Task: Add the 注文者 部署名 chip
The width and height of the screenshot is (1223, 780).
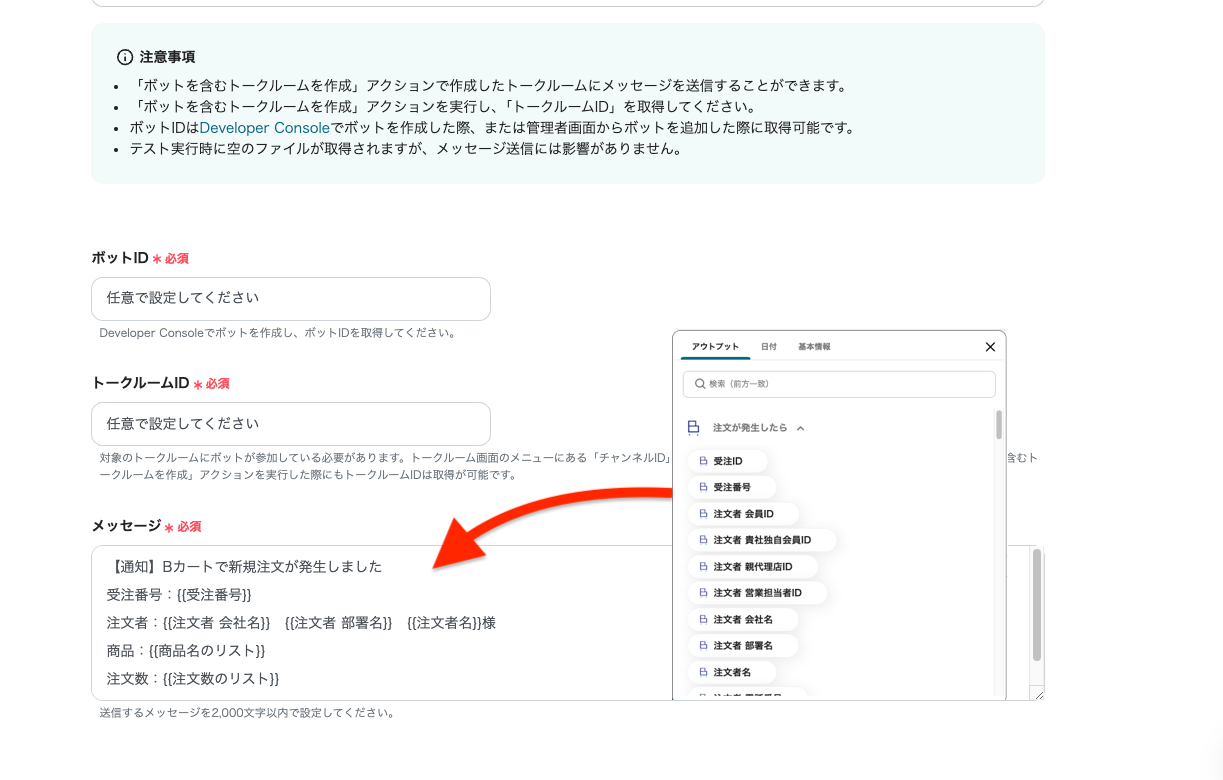Action: point(742,646)
